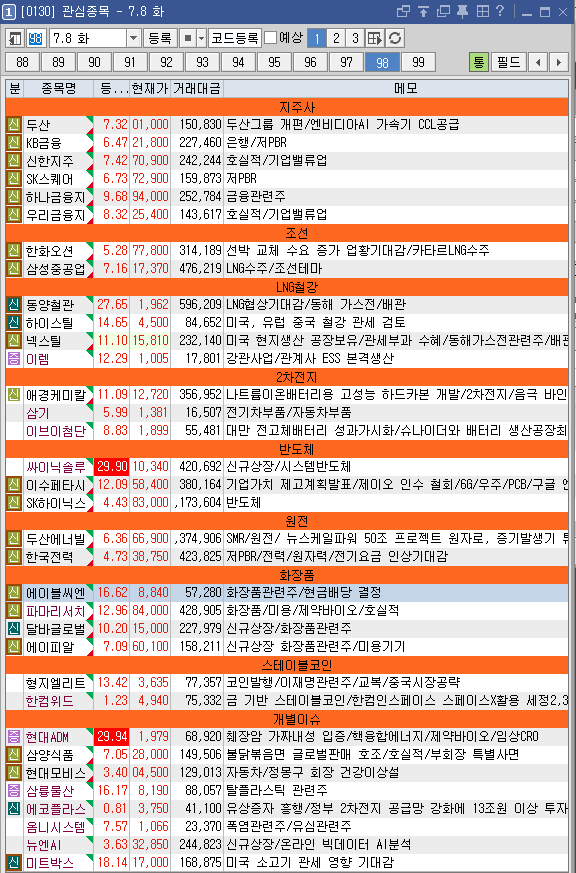576x873 pixels.
Task: Toggle the left side panel icon
Action: 14,38
